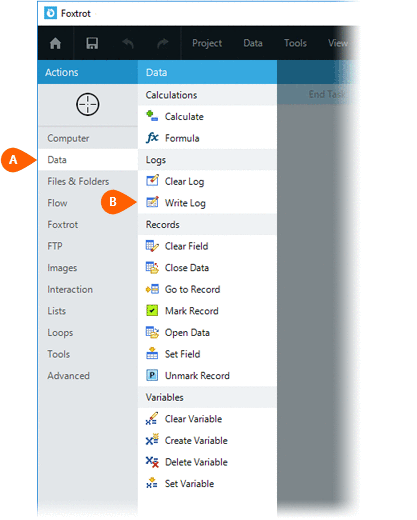Click the Actions panel header
The width and height of the screenshot is (417, 520).
click(x=88, y=72)
